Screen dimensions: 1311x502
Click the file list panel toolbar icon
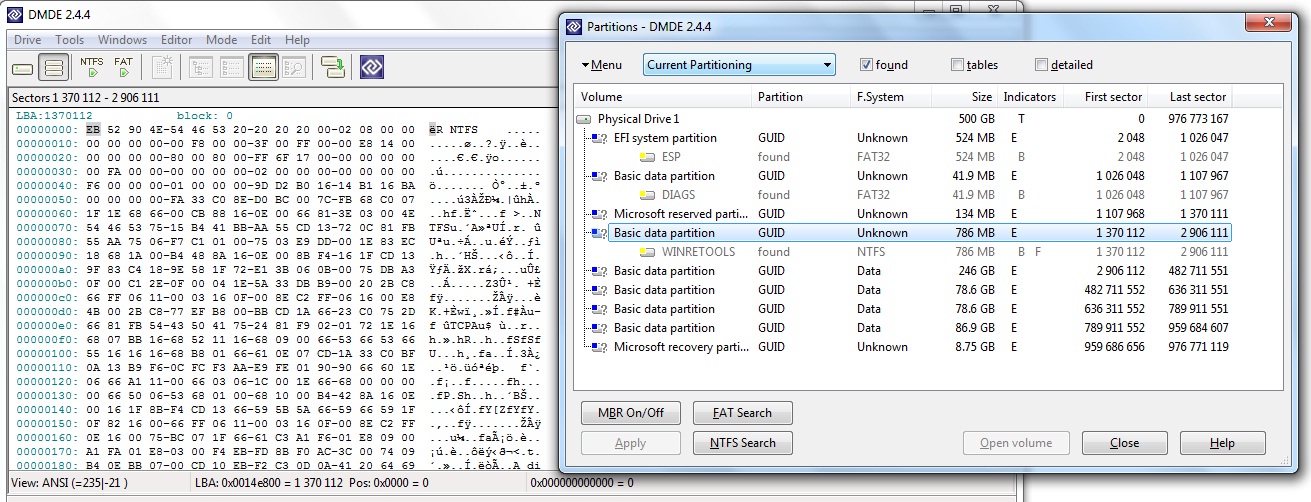pyautogui.click(x=232, y=67)
